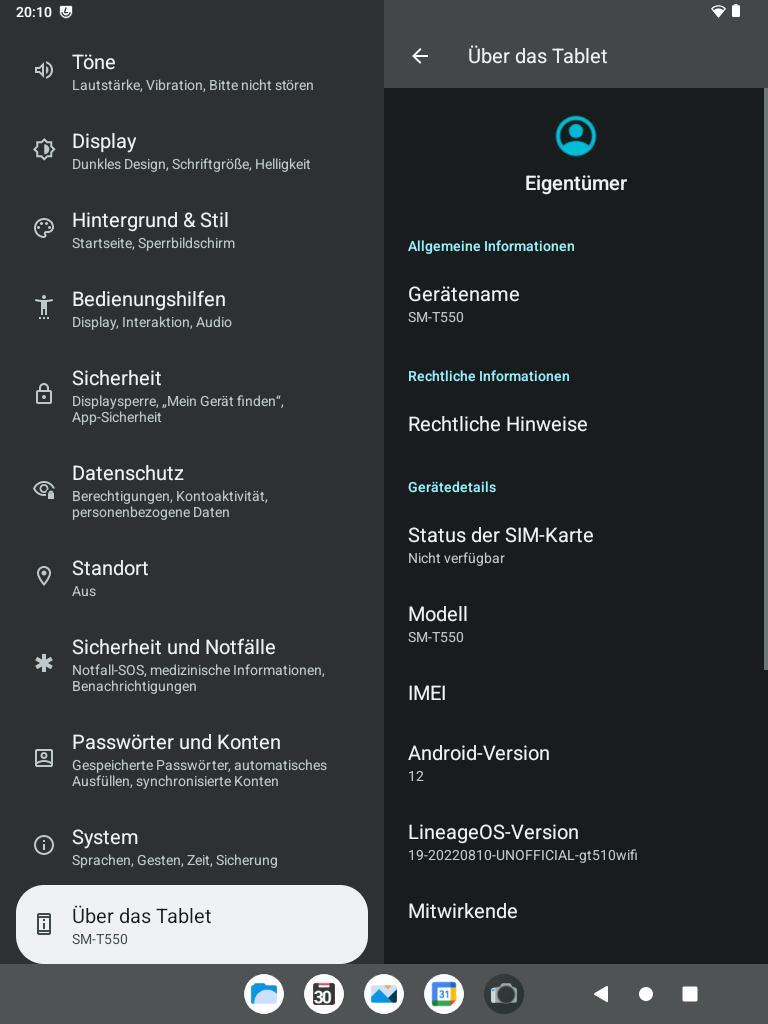Tap the triangular navigation back button
Screen dimensions: 768x1024
[601, 994]
